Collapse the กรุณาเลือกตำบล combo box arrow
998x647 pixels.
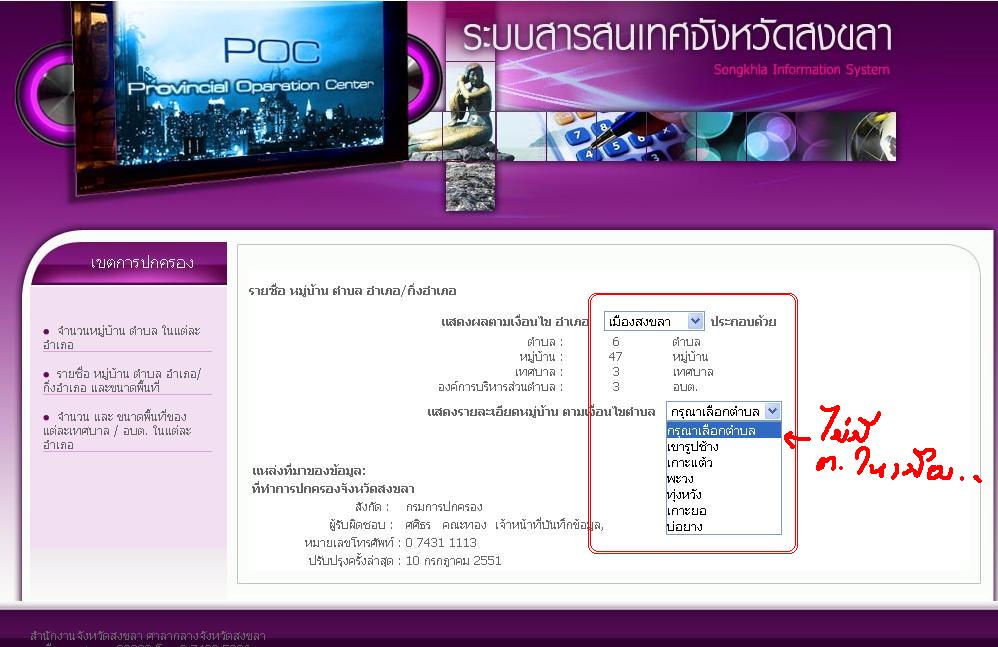772,411
